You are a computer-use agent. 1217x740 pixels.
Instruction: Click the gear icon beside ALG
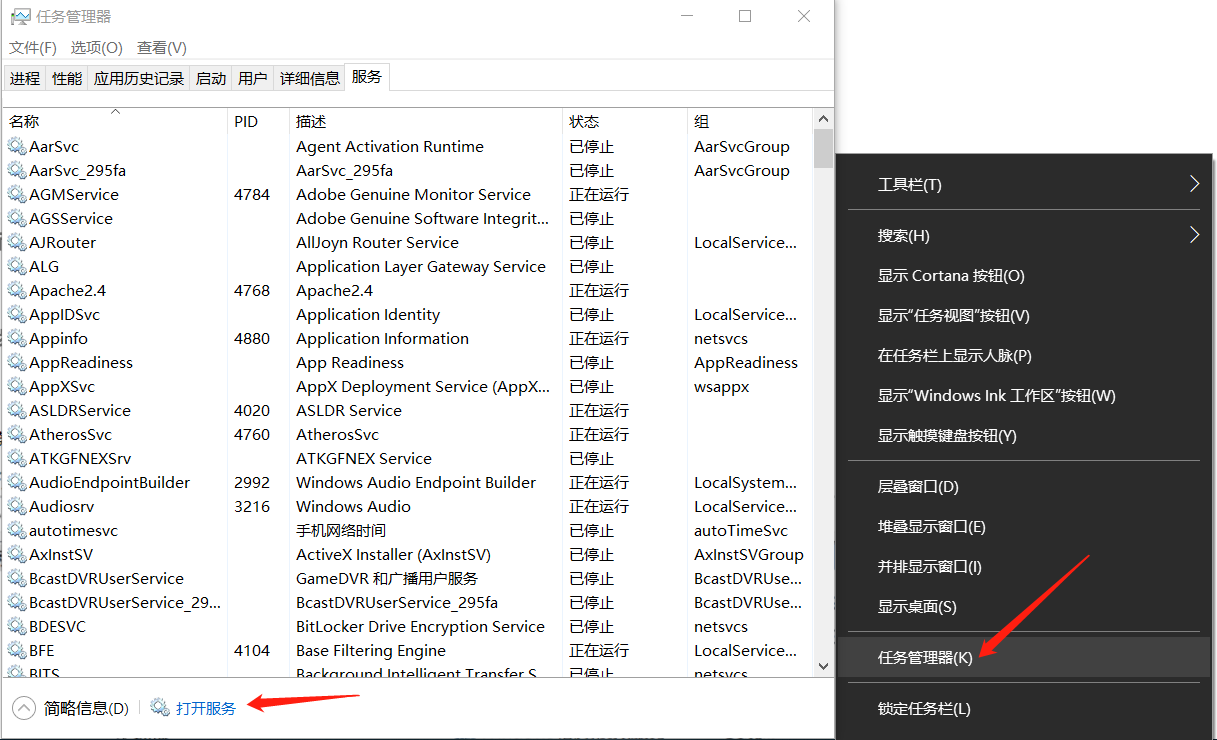16,266
